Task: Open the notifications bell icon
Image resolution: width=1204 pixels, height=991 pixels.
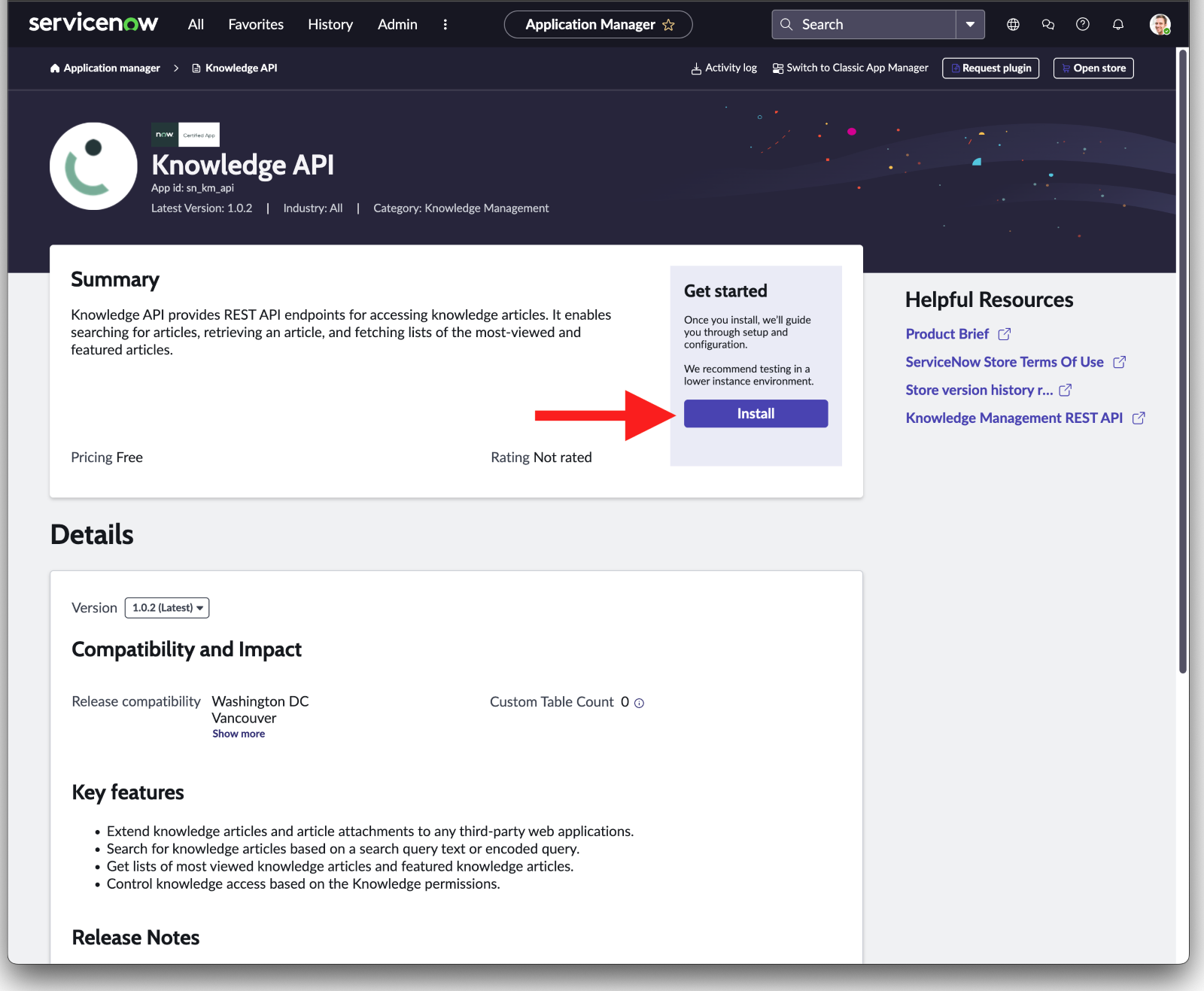Action: 1118,24
